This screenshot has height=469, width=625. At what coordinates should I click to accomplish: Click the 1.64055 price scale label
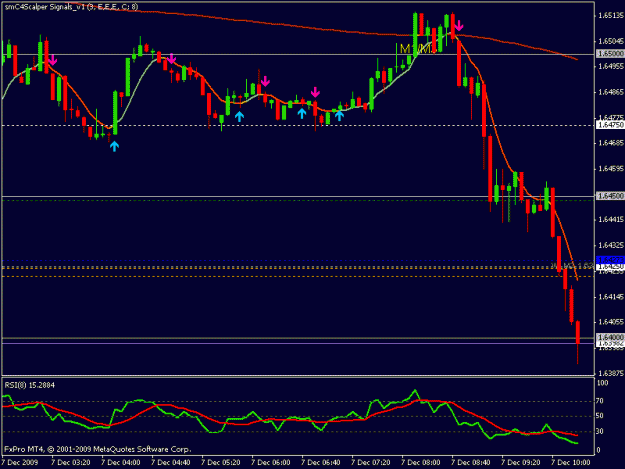(x=611, y=322)
